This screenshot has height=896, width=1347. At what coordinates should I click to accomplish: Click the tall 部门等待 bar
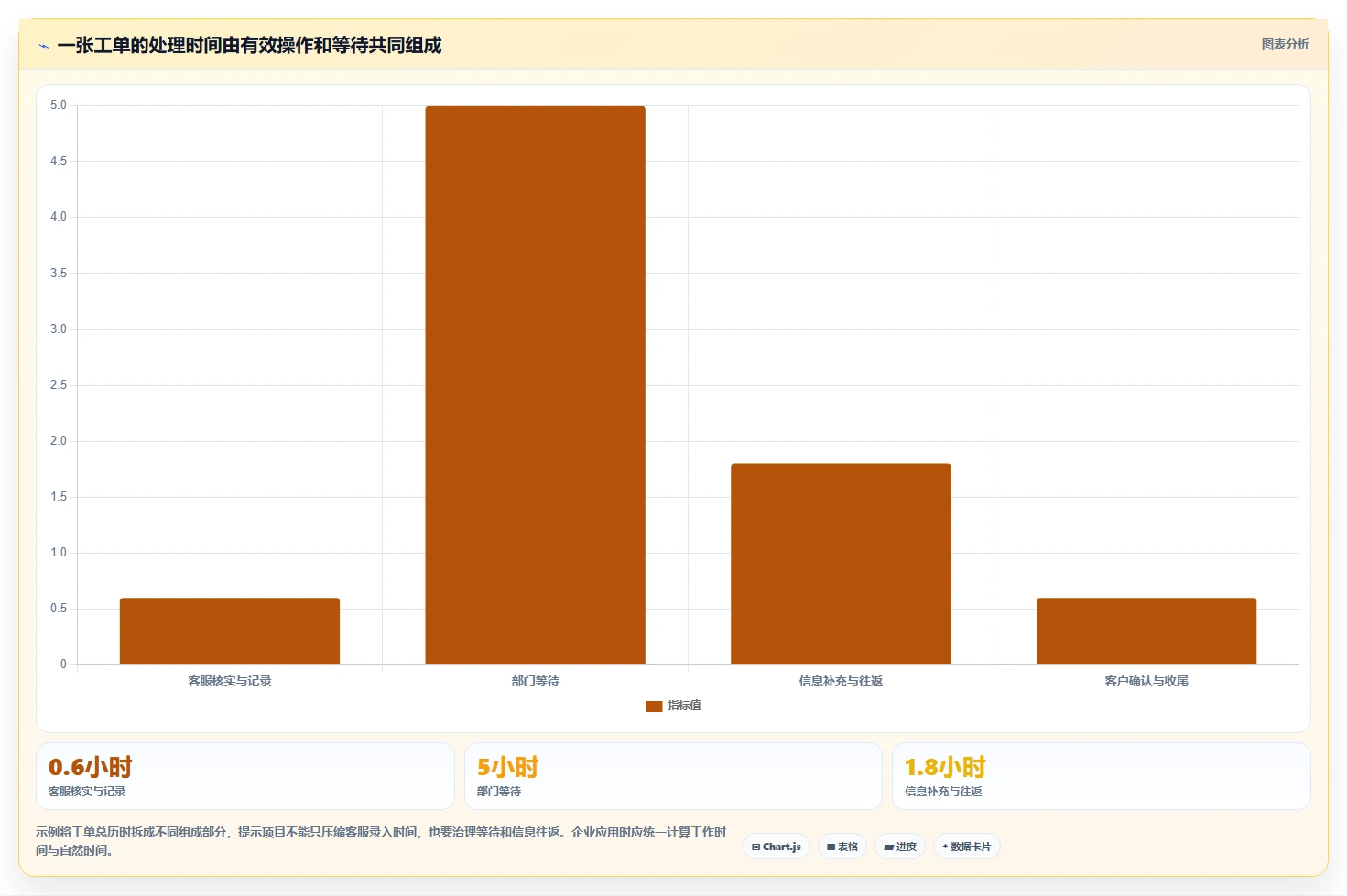point(535,385)
